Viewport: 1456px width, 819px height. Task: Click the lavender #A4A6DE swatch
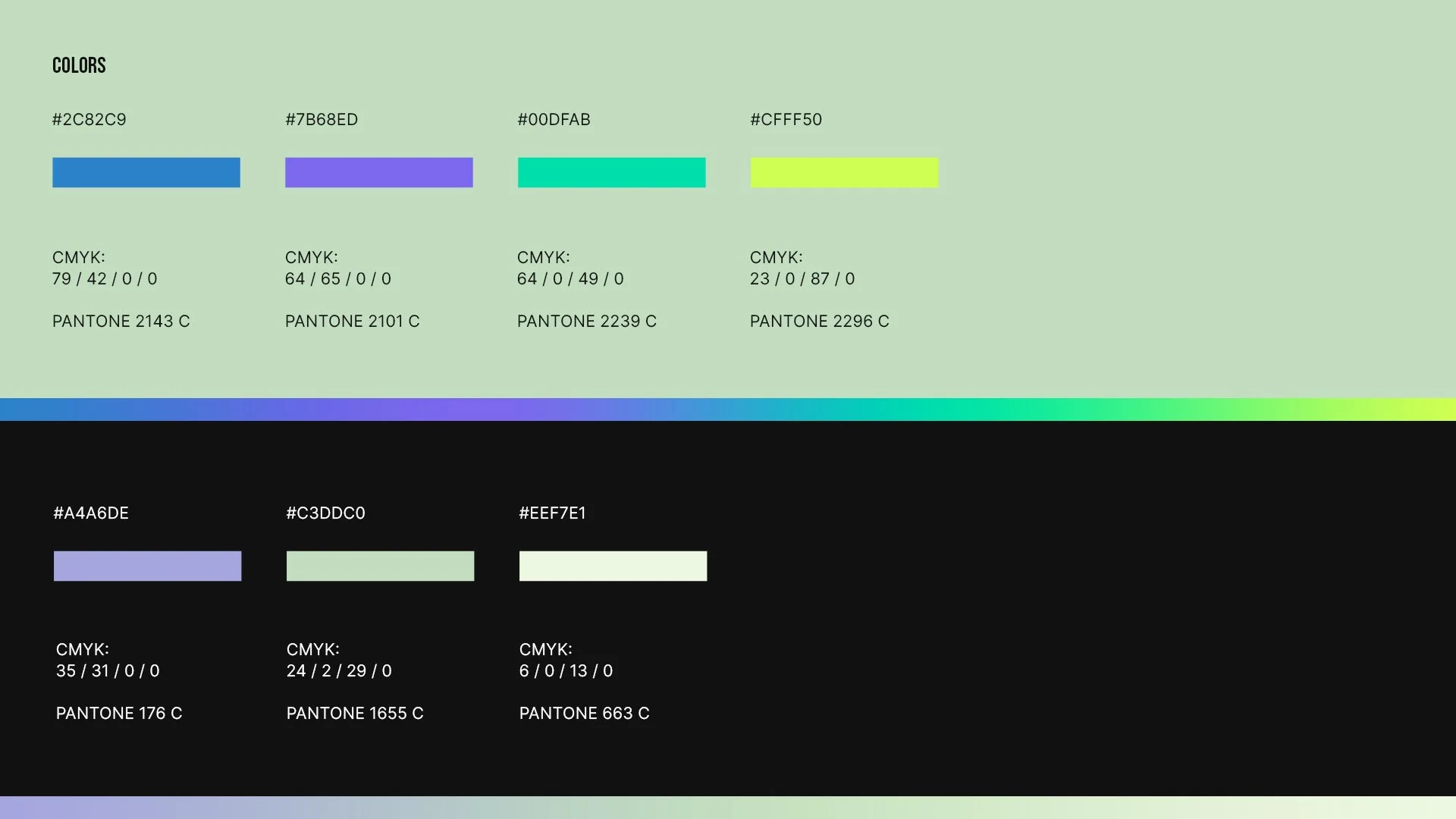coord(147,566)
